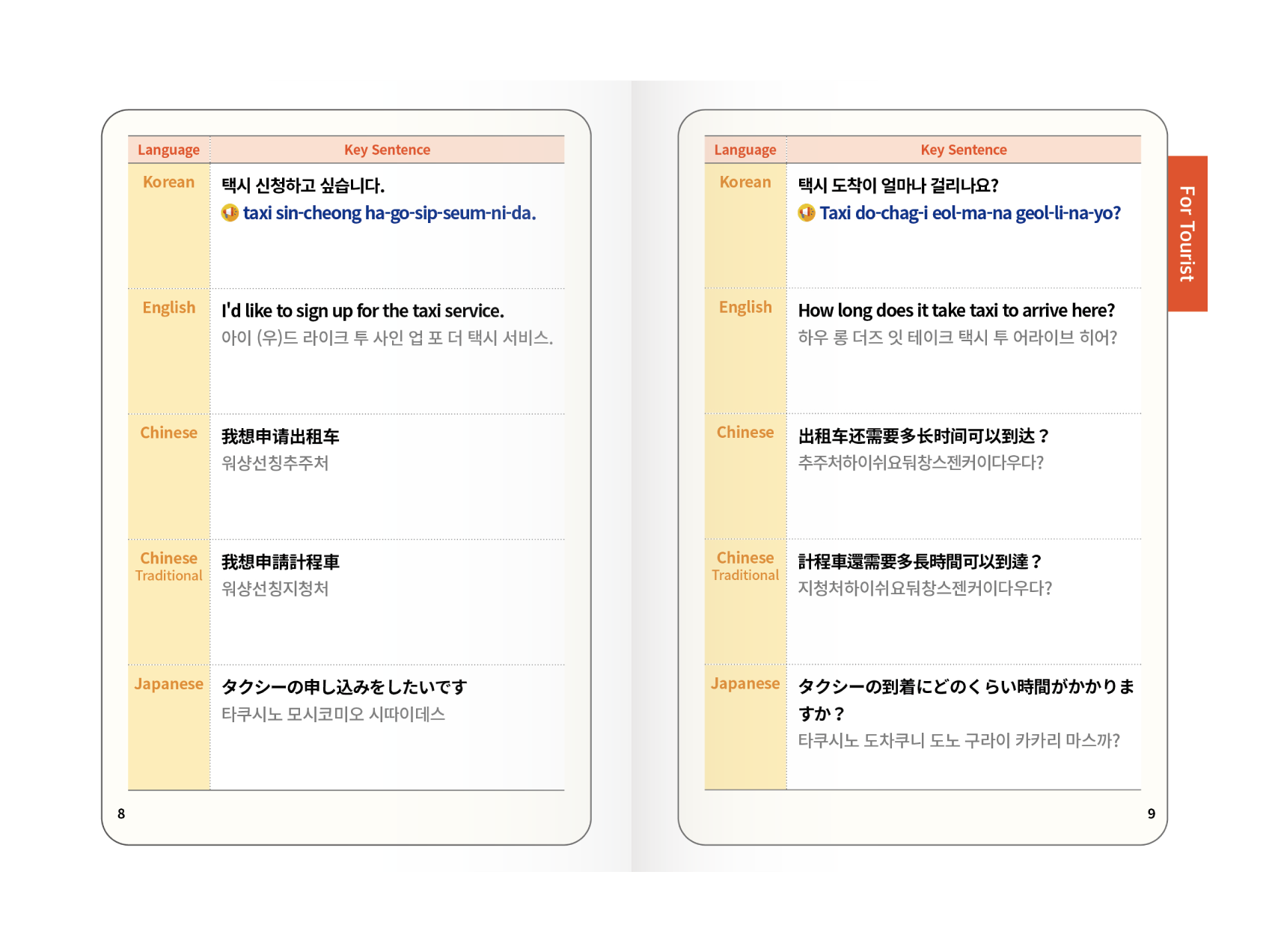Click the Korean label on page 9

[745, 182]
